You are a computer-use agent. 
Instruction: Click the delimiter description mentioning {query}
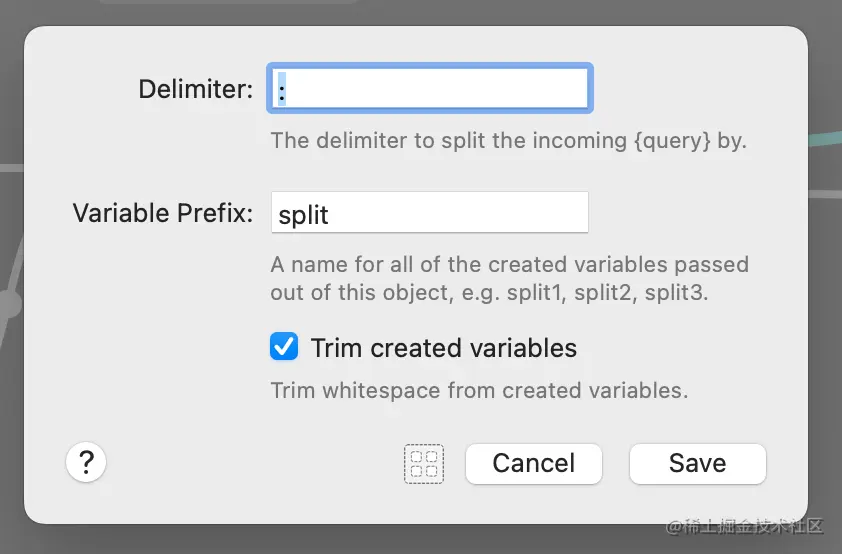tap(508, 141)
